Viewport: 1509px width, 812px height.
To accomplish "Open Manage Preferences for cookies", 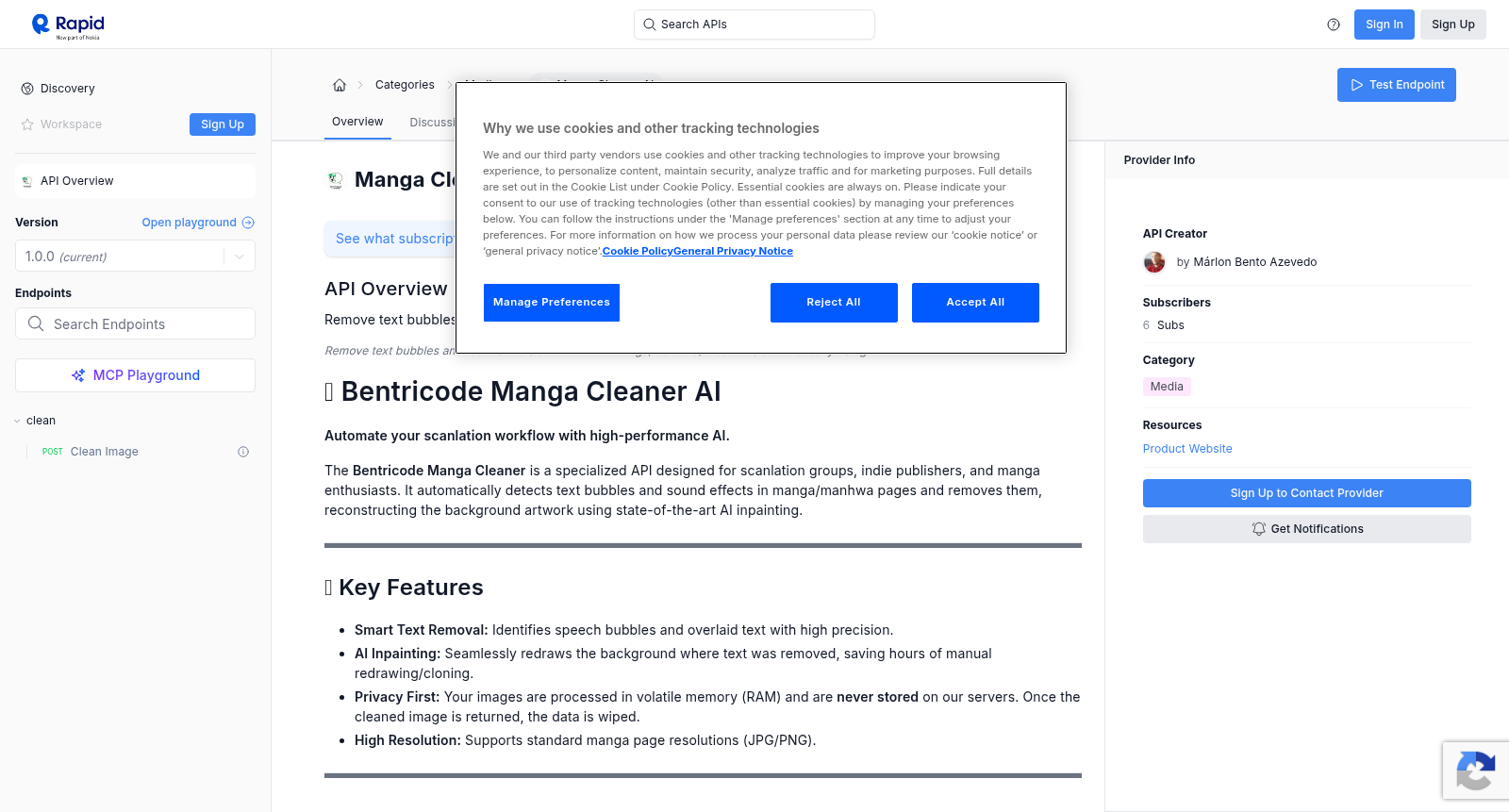I will pos(552,303).
